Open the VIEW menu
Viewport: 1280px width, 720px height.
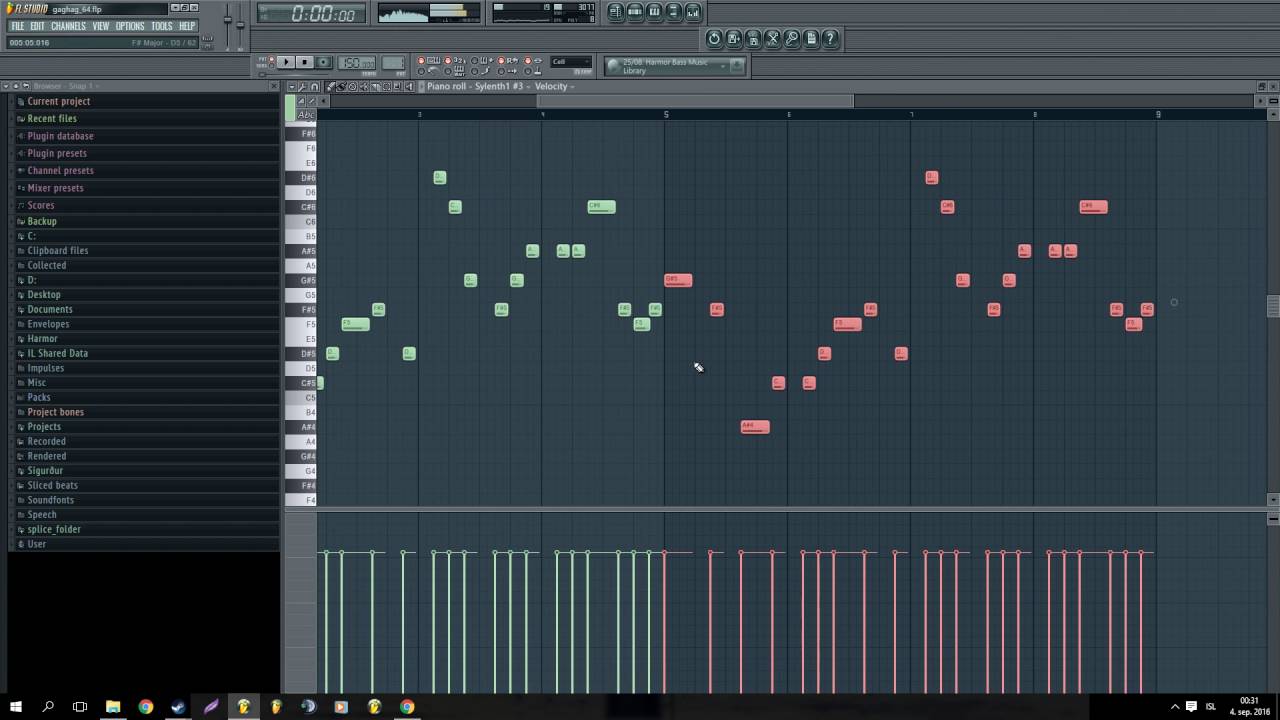tap(101, 26)
